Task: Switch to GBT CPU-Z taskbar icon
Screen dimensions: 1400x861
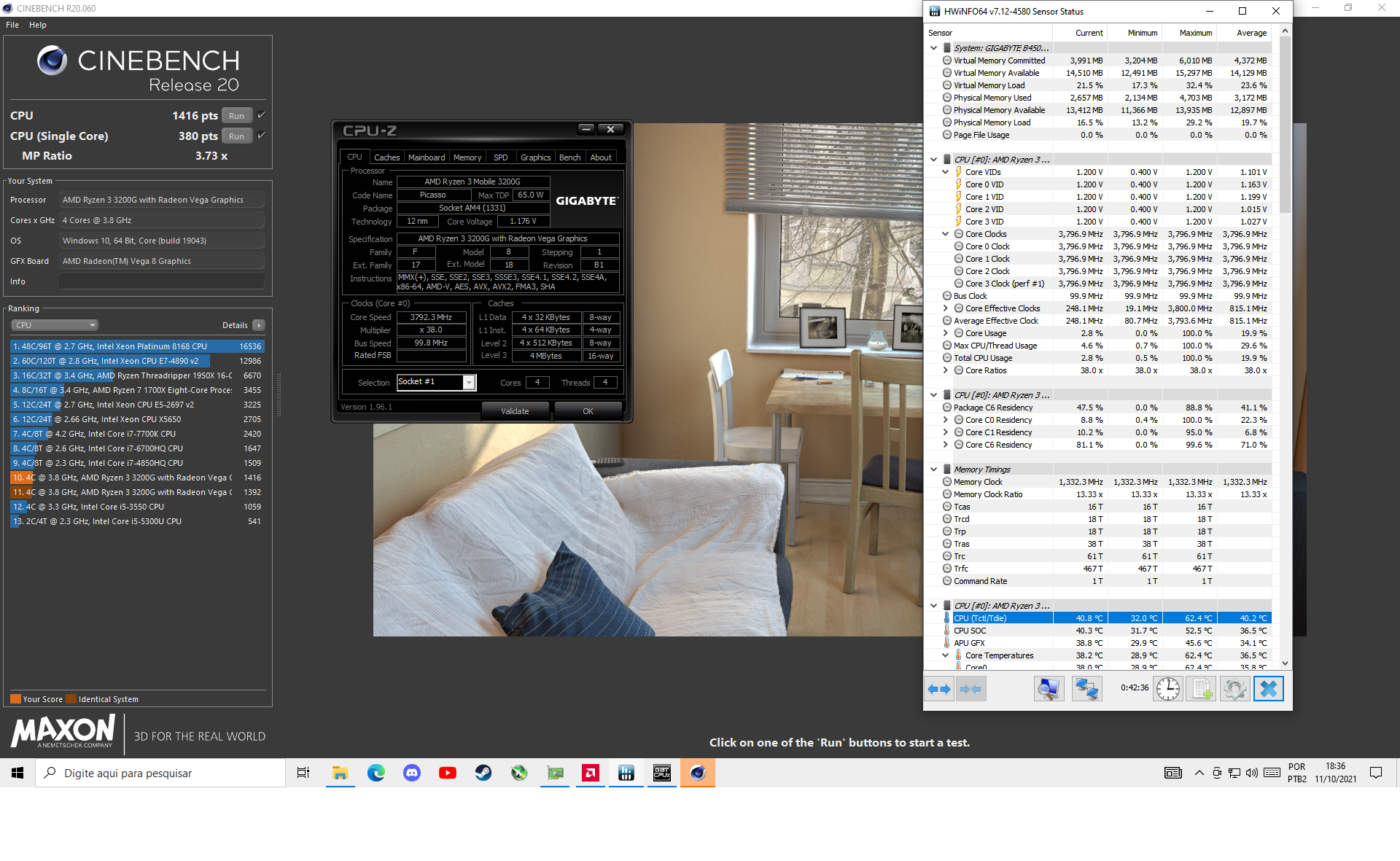Action: coord(662,773)
